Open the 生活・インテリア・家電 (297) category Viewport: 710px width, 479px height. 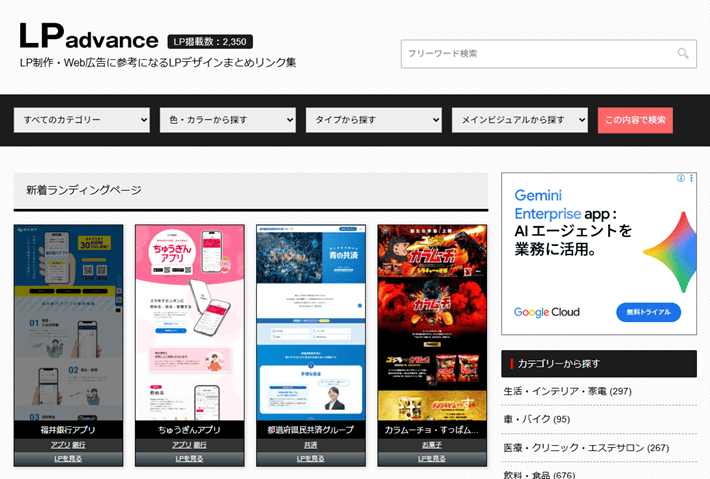[x=568, y=391]
